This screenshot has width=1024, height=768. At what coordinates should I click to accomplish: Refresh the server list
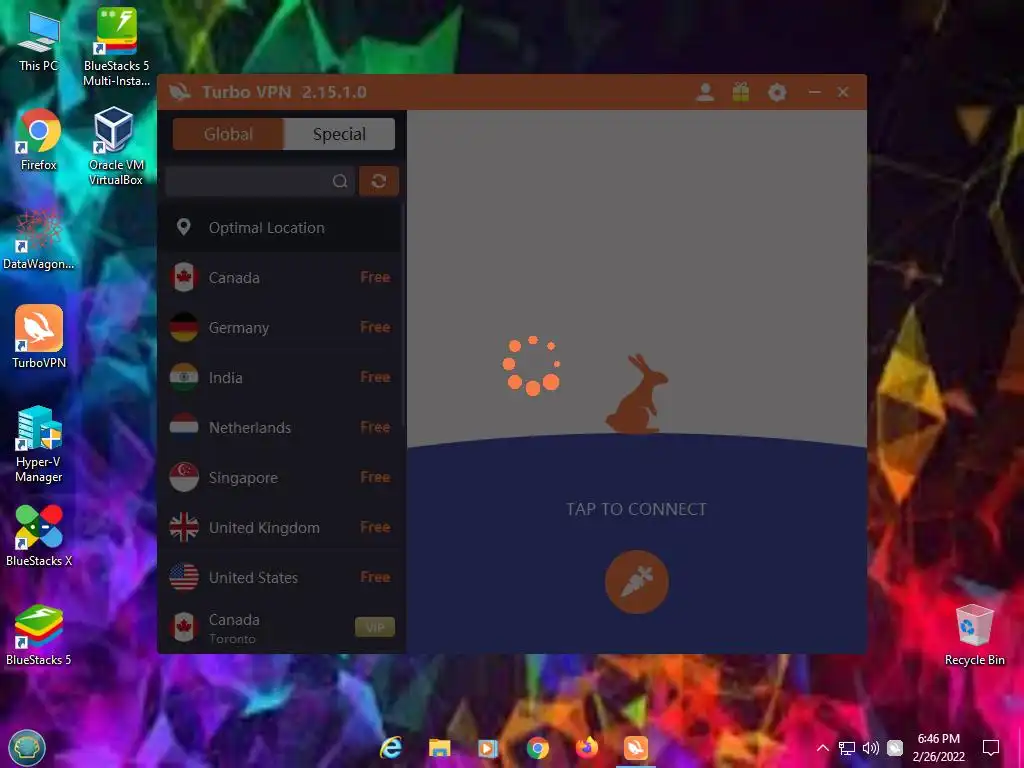379,181
